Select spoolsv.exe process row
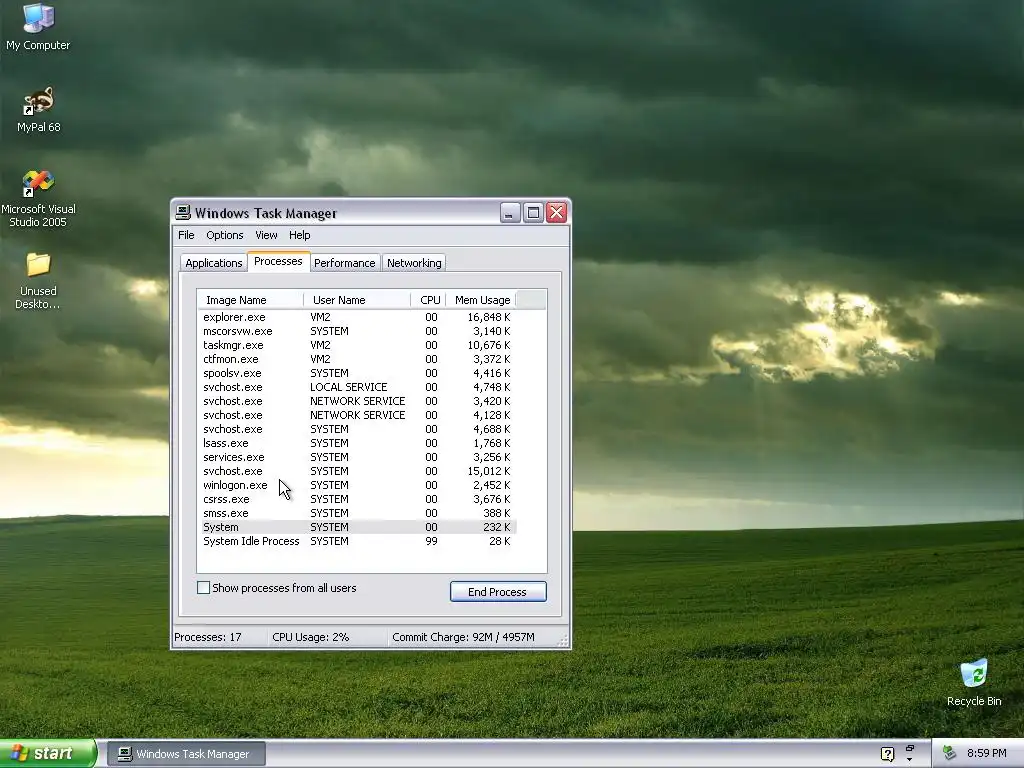 (x=357, y=373)
